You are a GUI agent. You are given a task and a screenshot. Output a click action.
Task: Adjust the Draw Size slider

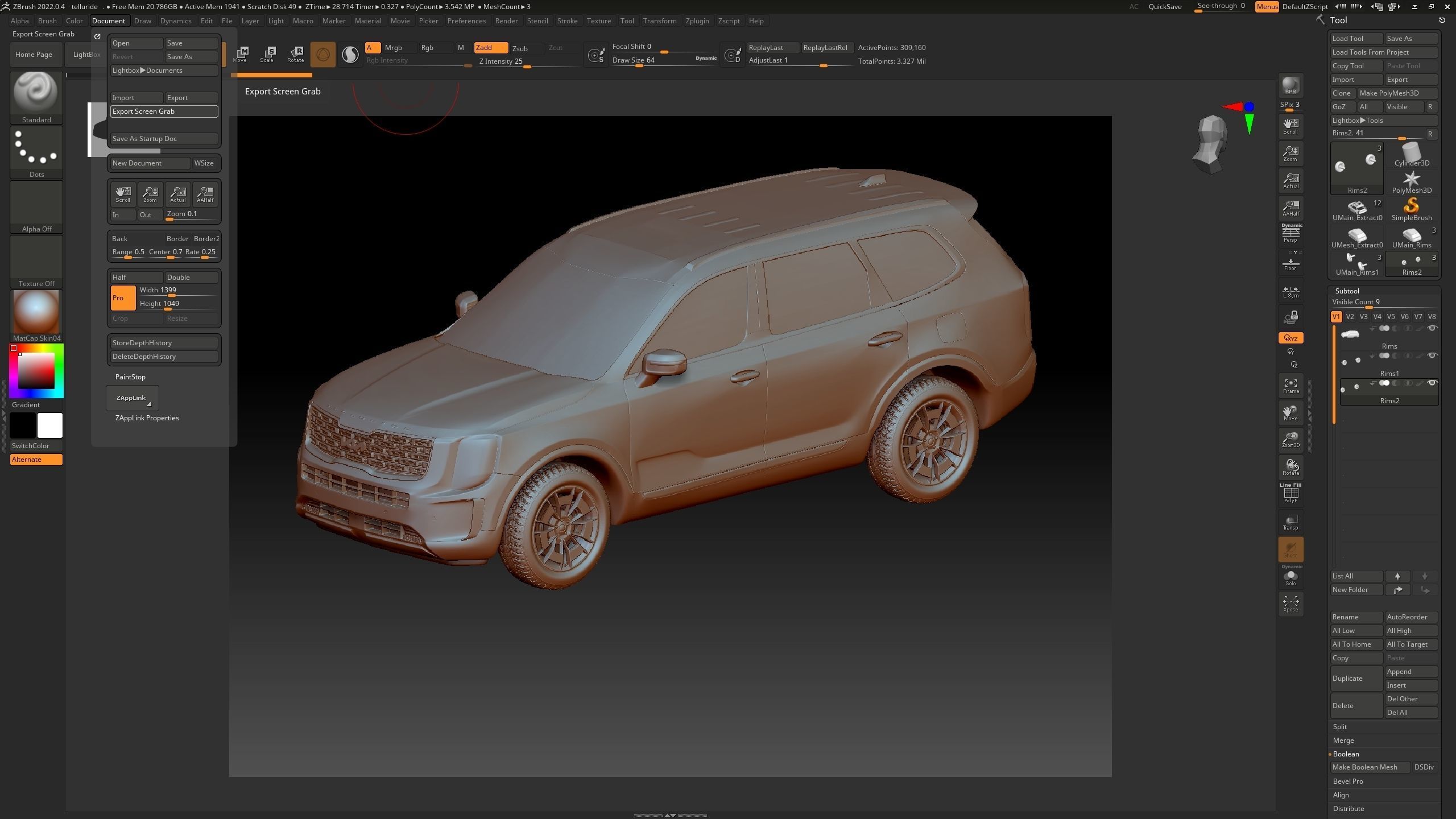click(x=664, y=60)
